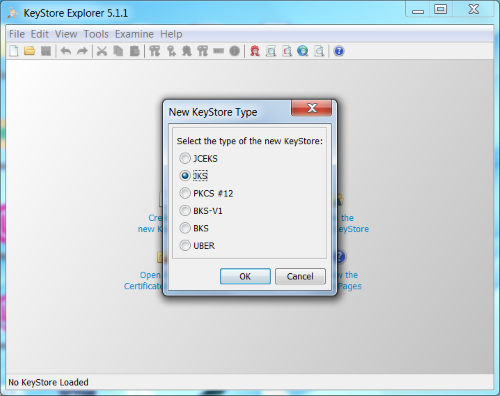Click the examine scroll icon with red mark

tap(287, 51)
